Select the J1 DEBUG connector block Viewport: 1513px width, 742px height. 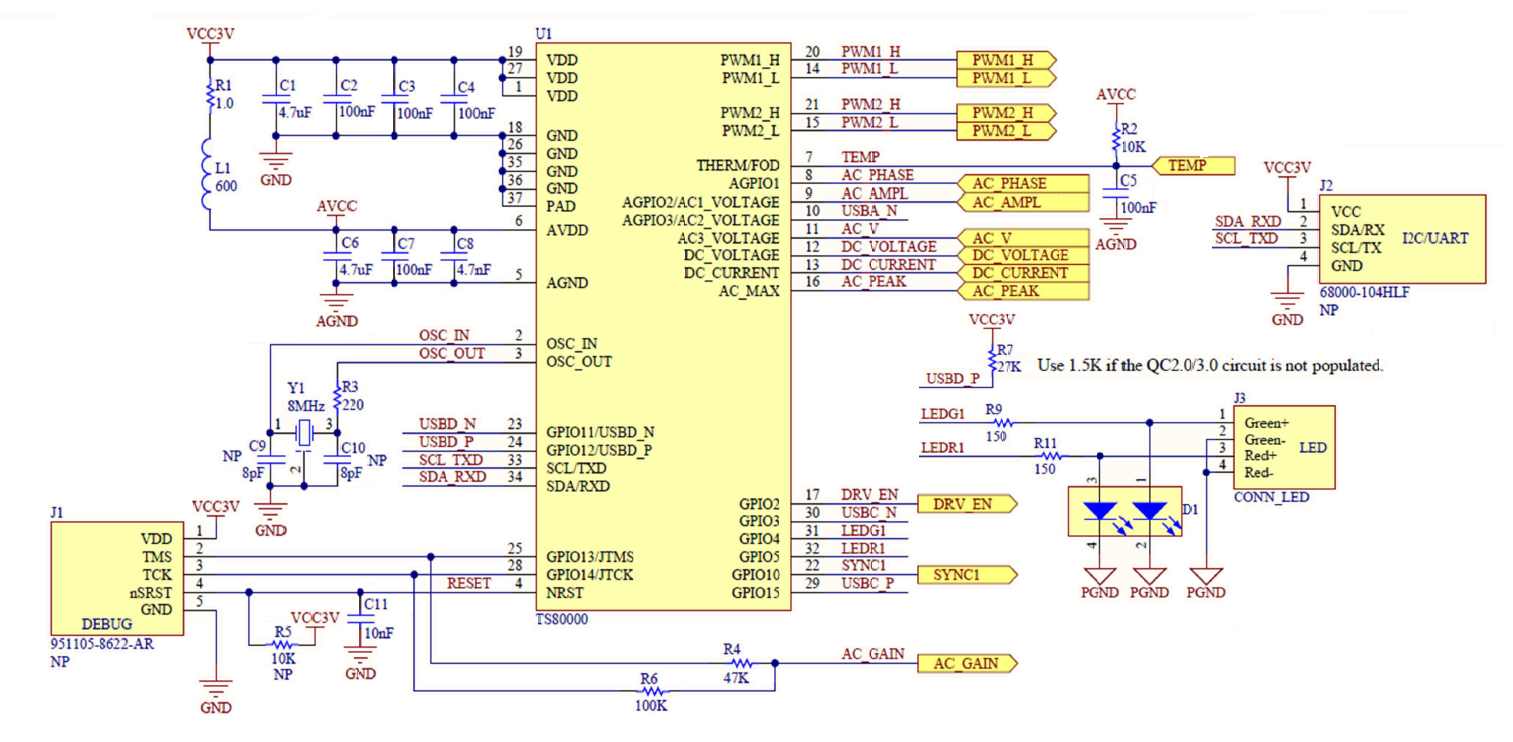pos(117,577)
